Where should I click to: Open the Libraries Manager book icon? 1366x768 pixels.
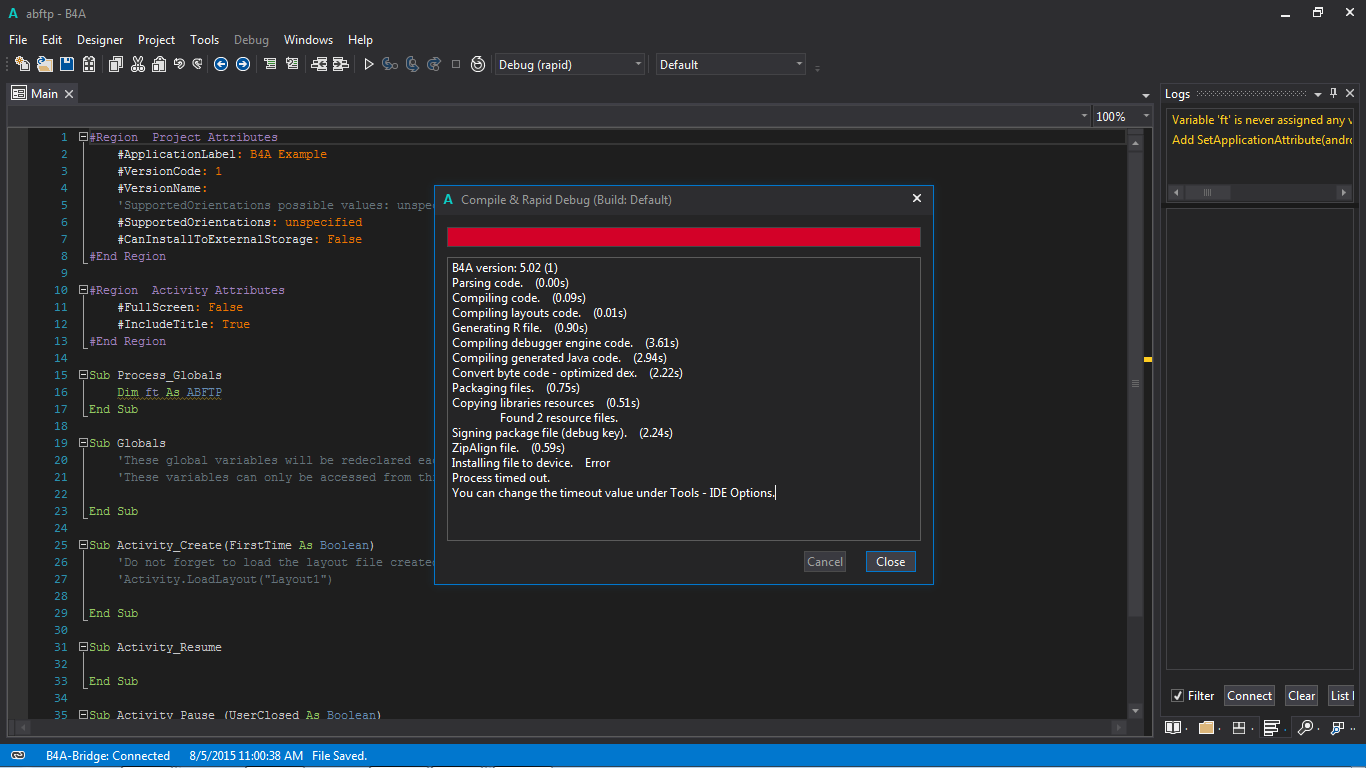pos(1173,727)
